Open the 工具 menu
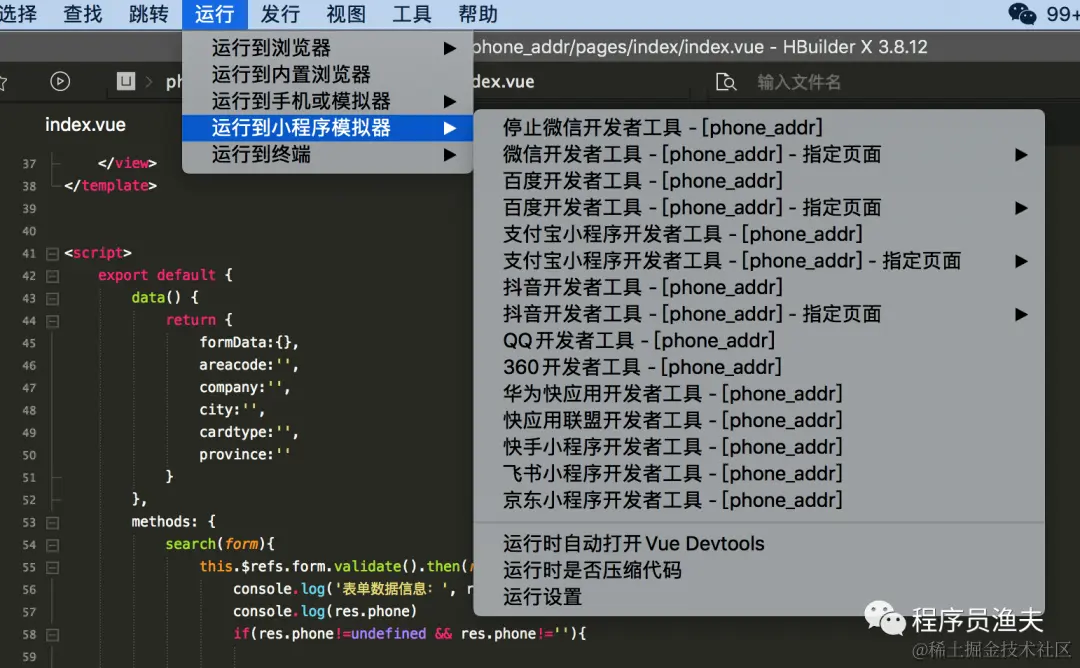1080x668 pixels. click(x=412, y=14)
